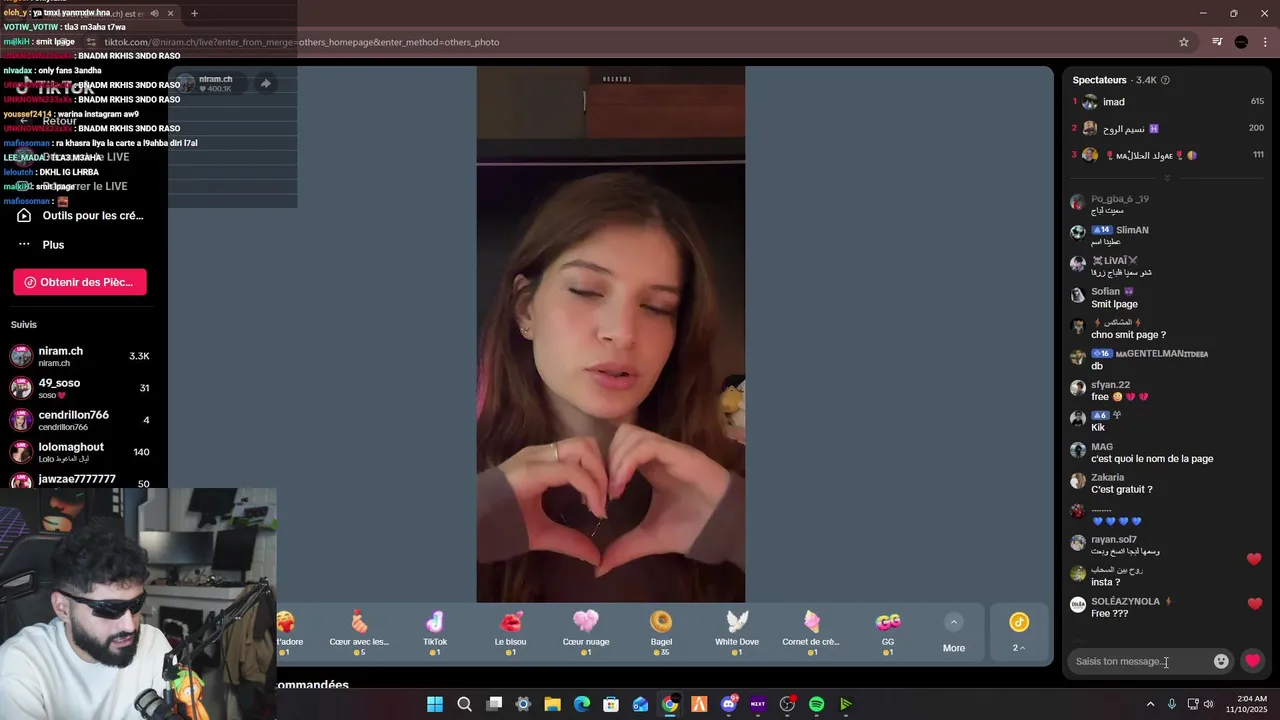
Task: Click Obtenir des Pièces button
Action: 80,282
